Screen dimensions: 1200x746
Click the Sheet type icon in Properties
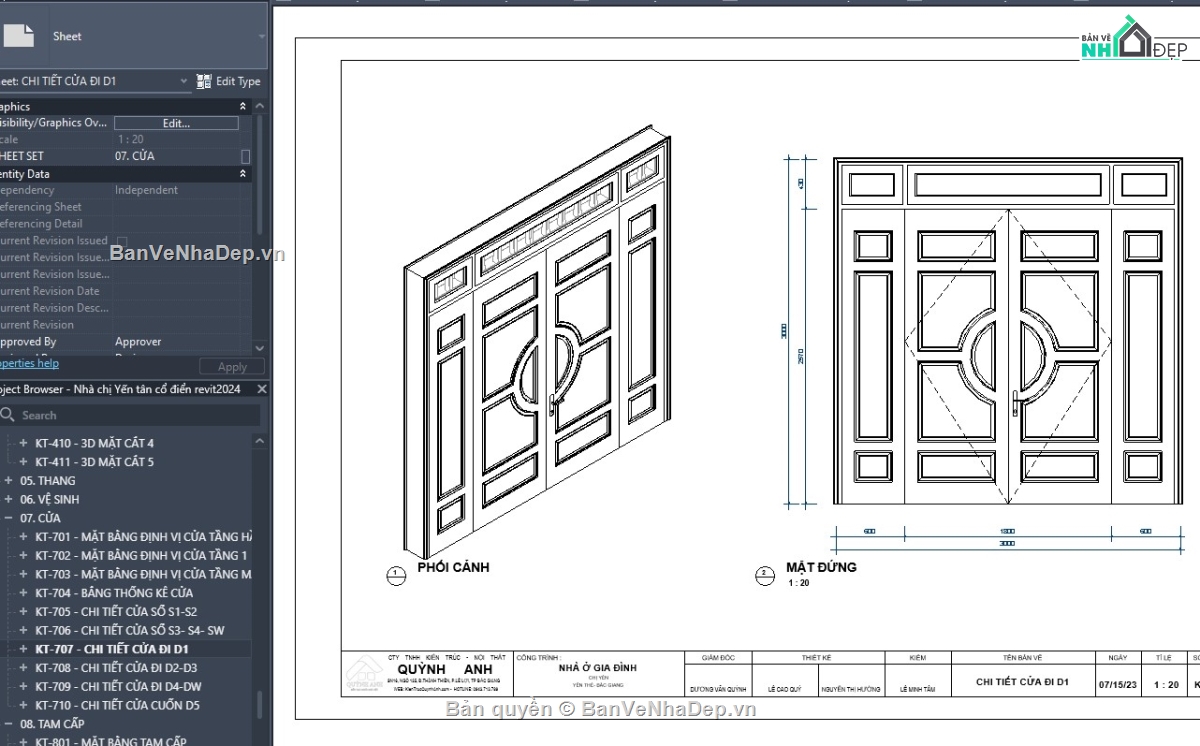coord(18,36)
